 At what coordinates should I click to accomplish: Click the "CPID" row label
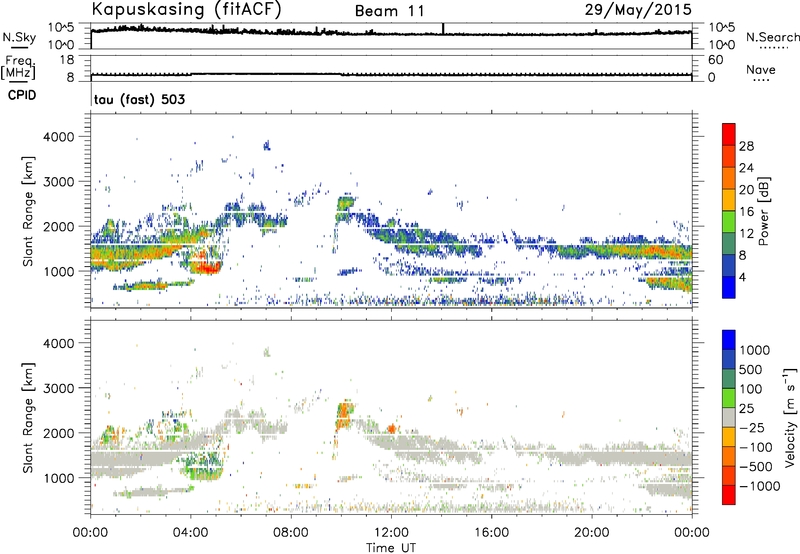22,95
